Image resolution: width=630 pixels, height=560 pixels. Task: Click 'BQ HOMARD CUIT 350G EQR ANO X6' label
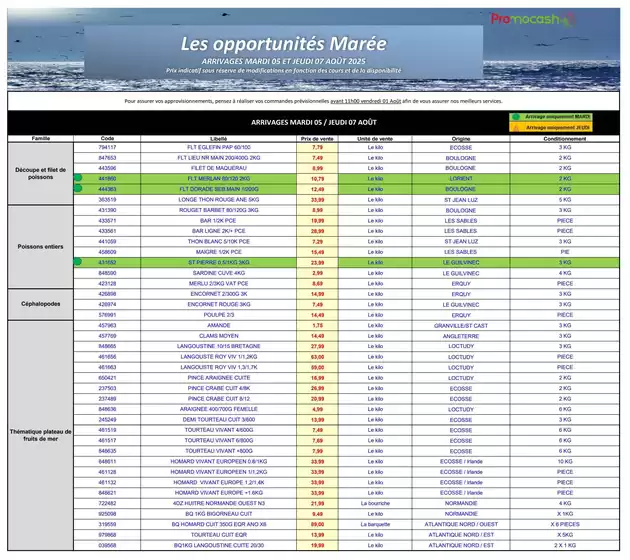[x=219, y=524]
